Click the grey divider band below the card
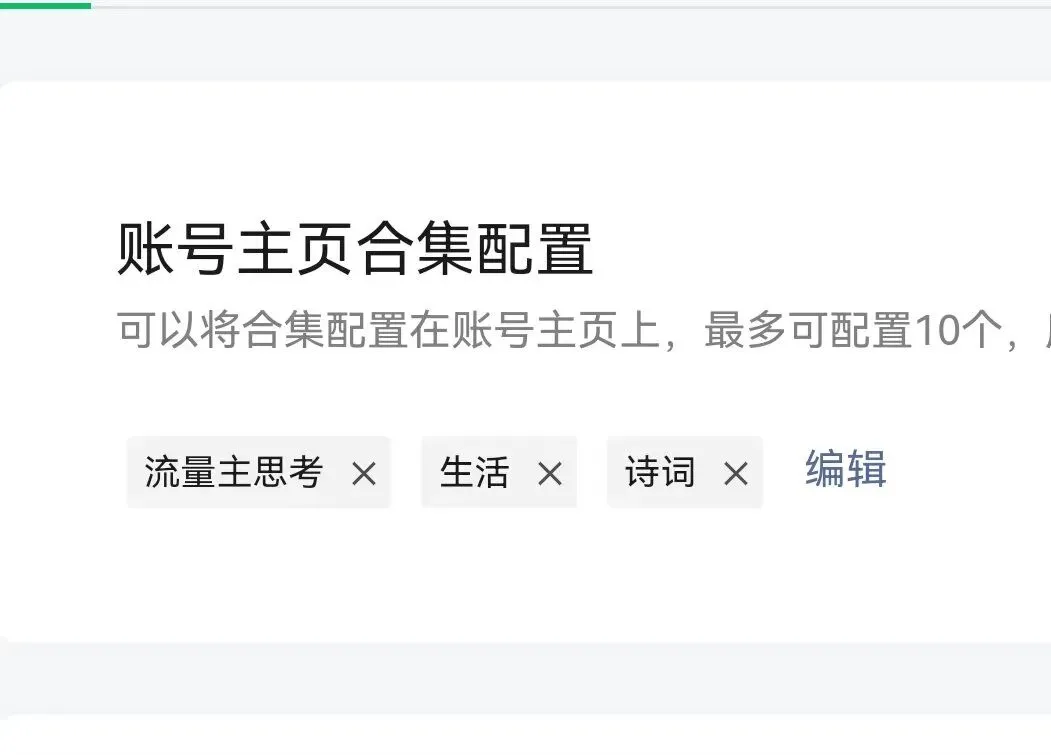Viewport: 1051px width, 755px height. 526,678
